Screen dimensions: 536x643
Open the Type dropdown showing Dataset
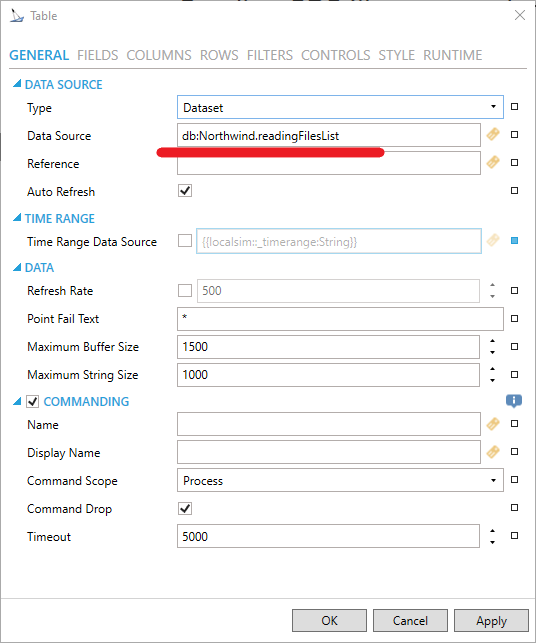tap(340, 107)
